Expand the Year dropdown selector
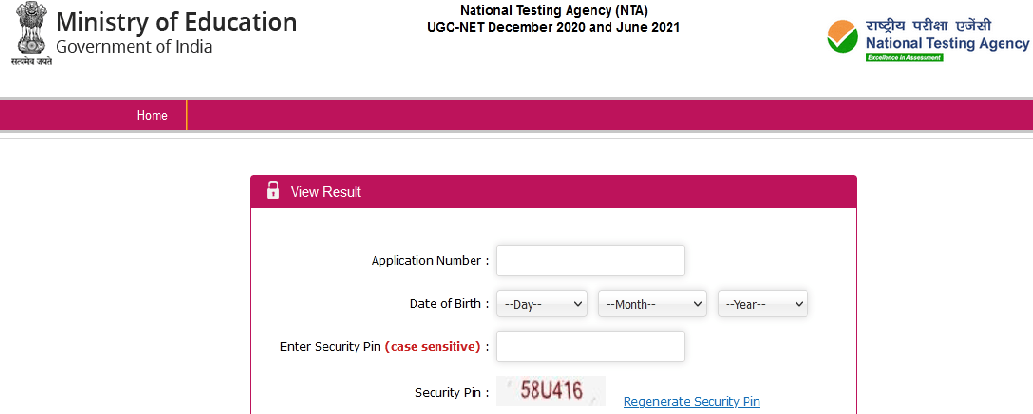 (762, 304)
